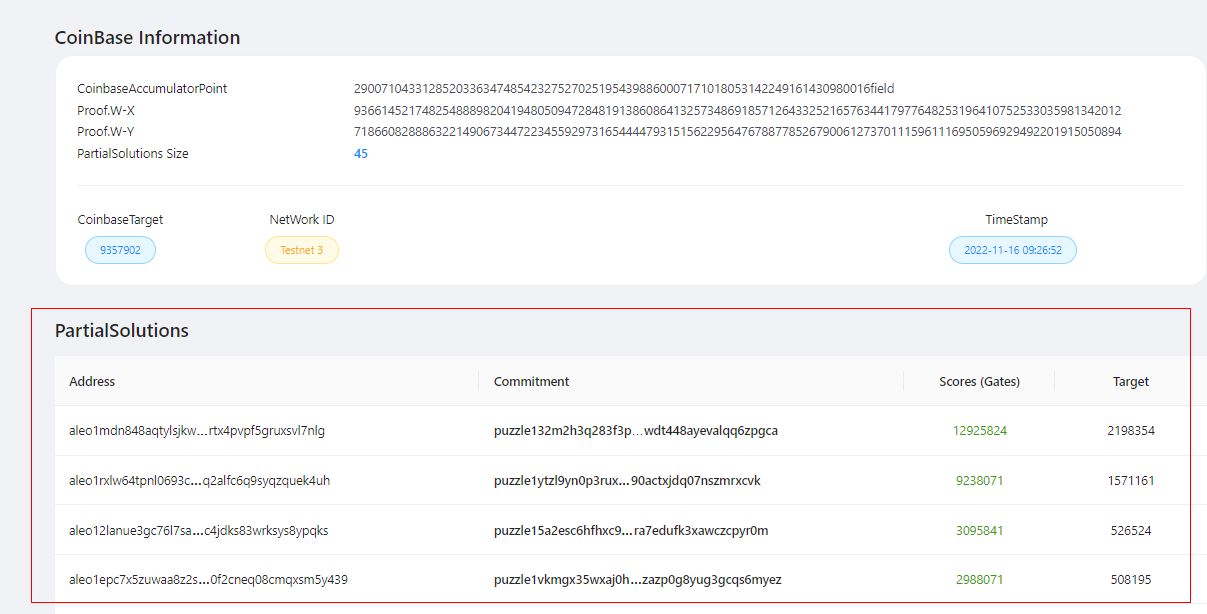Click the TimeStamp label
Viewport: 1207px width, 614px height.
coord(1016,219)
